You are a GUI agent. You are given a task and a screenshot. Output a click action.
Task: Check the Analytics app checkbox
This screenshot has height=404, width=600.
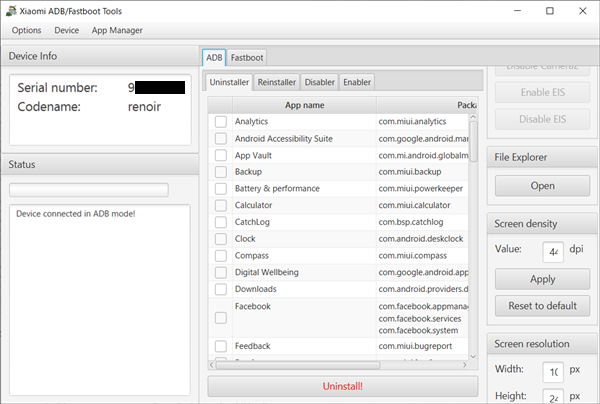click(221, 122)
